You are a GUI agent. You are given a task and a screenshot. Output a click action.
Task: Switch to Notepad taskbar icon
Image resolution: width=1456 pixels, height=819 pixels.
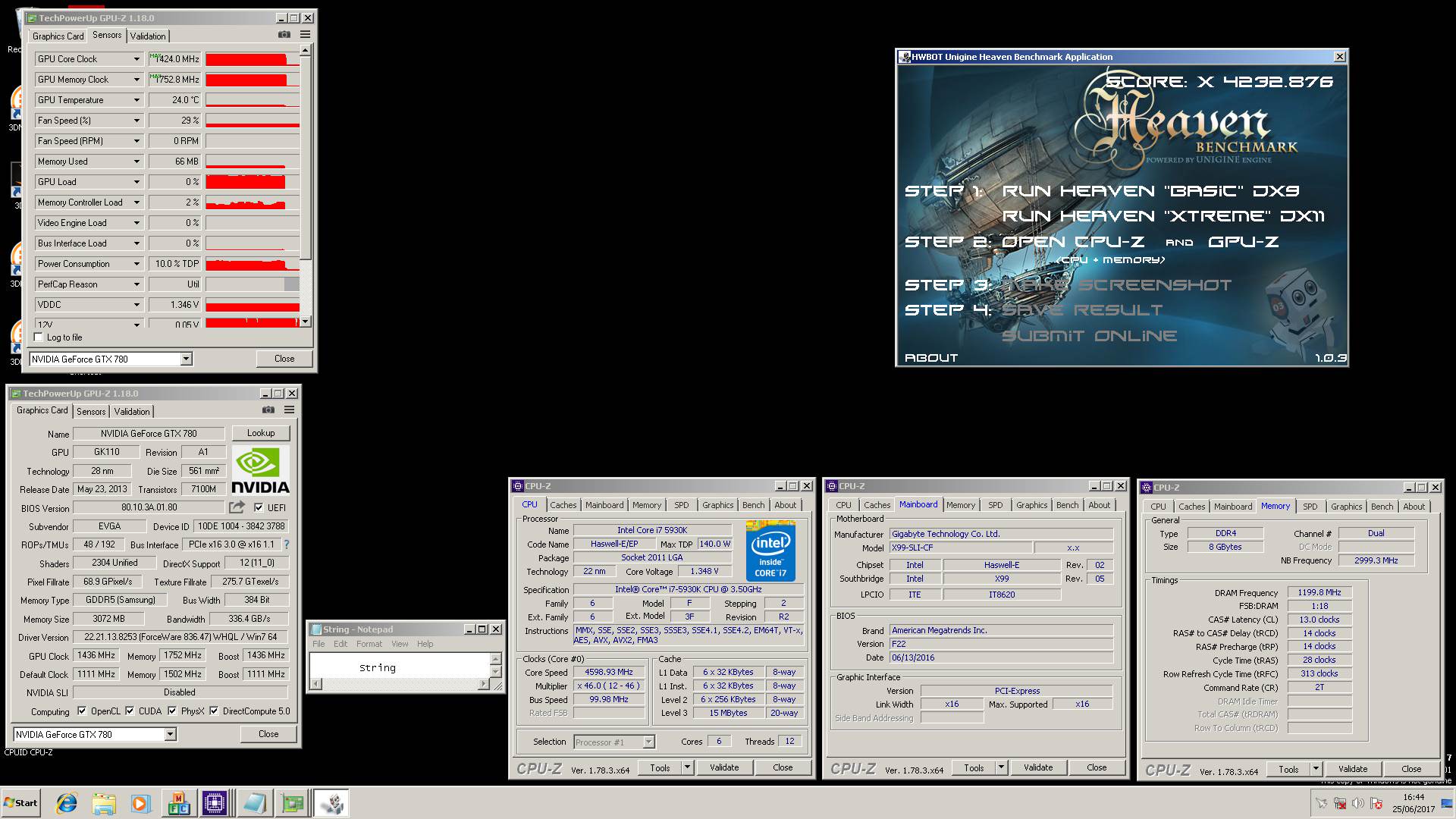click(254, 803)
